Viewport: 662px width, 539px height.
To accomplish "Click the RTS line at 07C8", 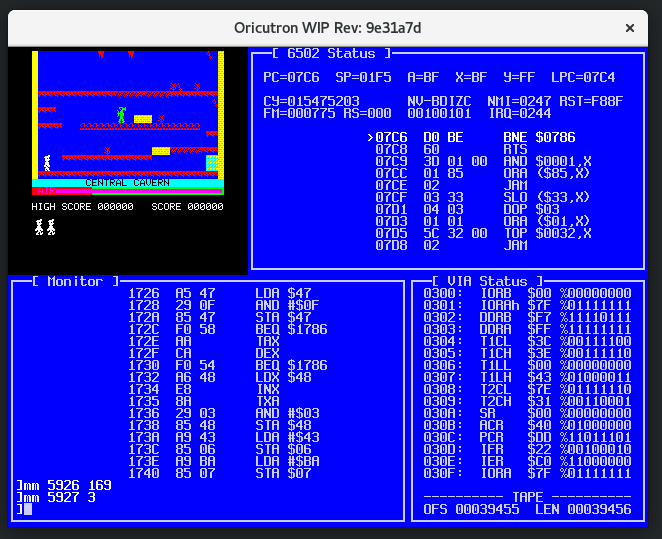I will [x=451, y=149].
